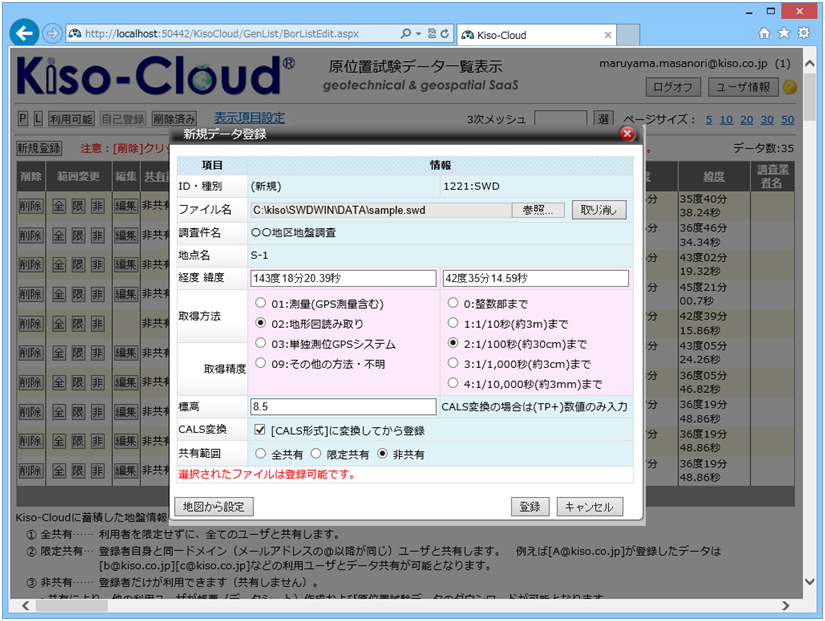
Task: Select the 全共有 sharing radio button
Action: [x=259, y=451]
